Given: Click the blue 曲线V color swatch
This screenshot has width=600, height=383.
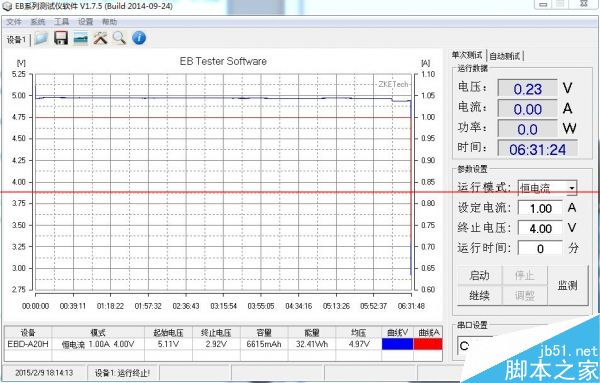Looking at the screenshot, I should [397, 344].
